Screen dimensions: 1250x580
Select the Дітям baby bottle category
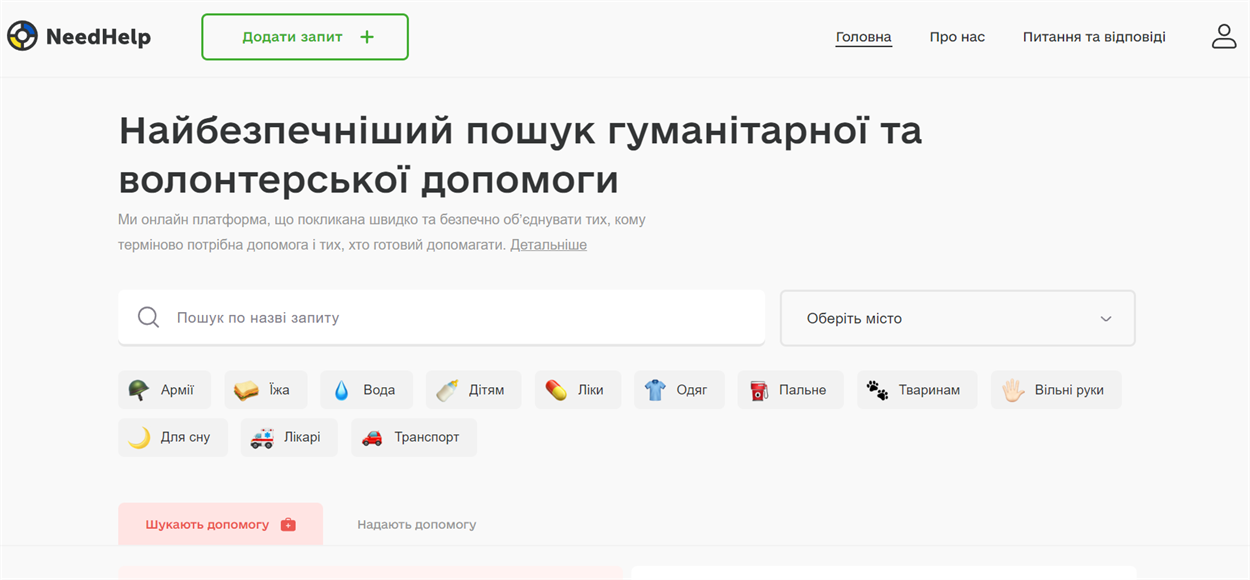473,390
